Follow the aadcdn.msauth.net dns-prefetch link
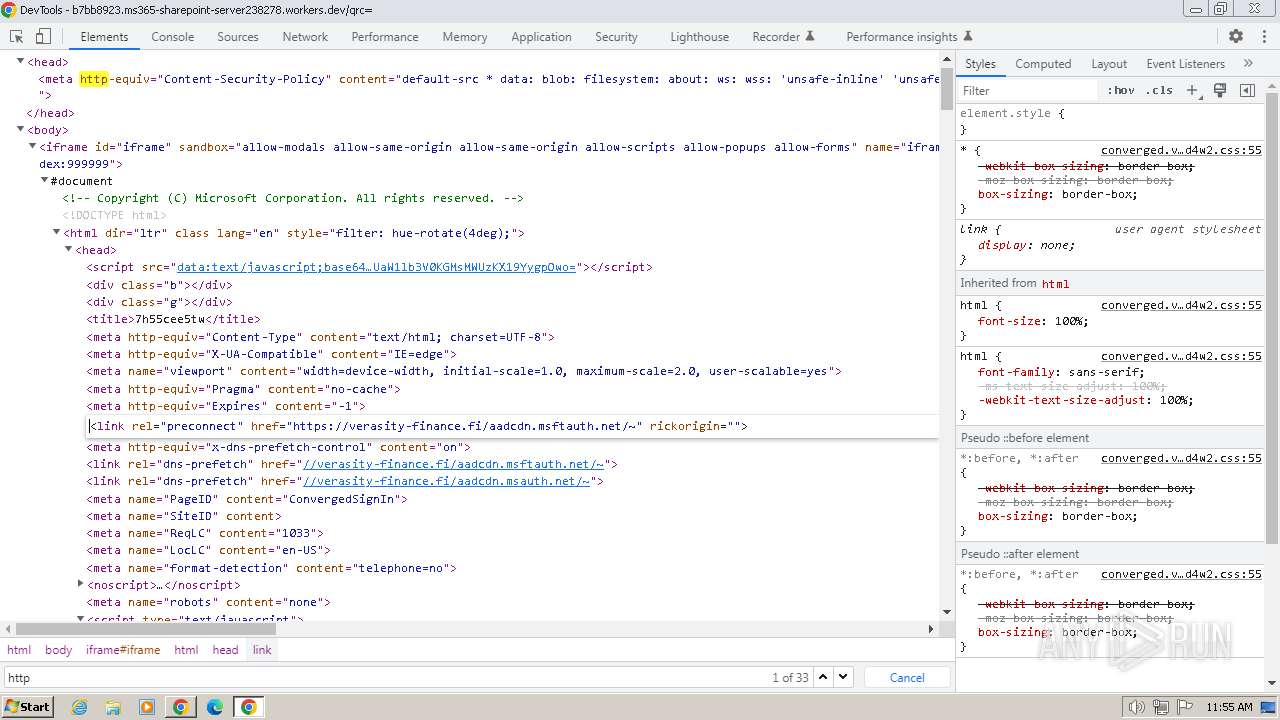 click(446, 481)
